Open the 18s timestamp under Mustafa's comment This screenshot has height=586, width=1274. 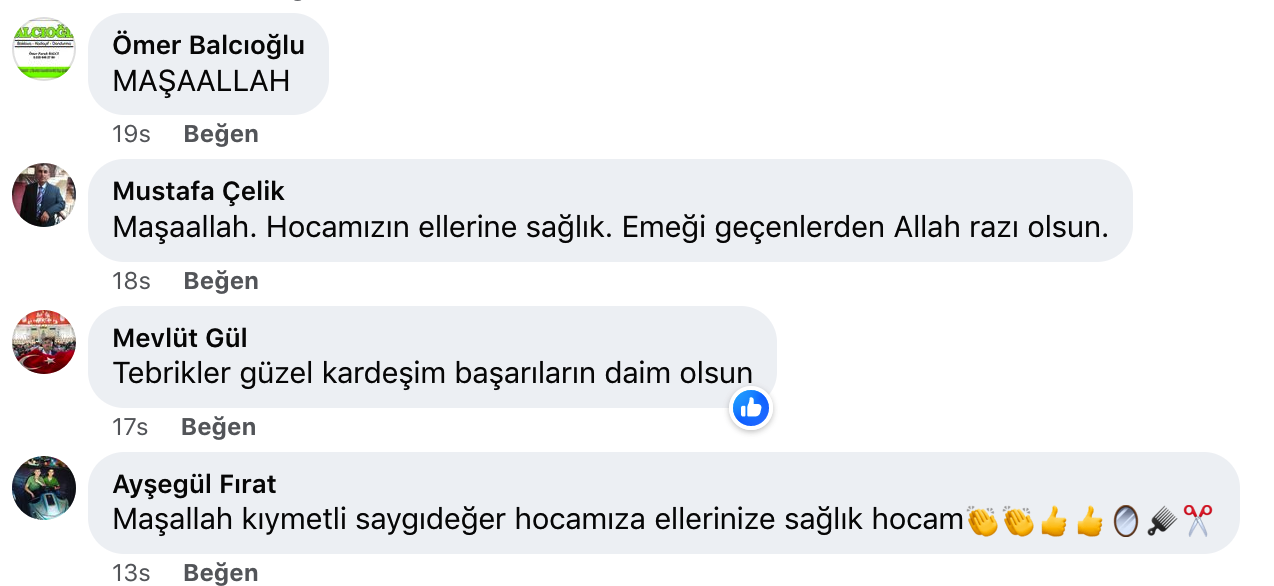pyautogui.click(x=131, y=281)
